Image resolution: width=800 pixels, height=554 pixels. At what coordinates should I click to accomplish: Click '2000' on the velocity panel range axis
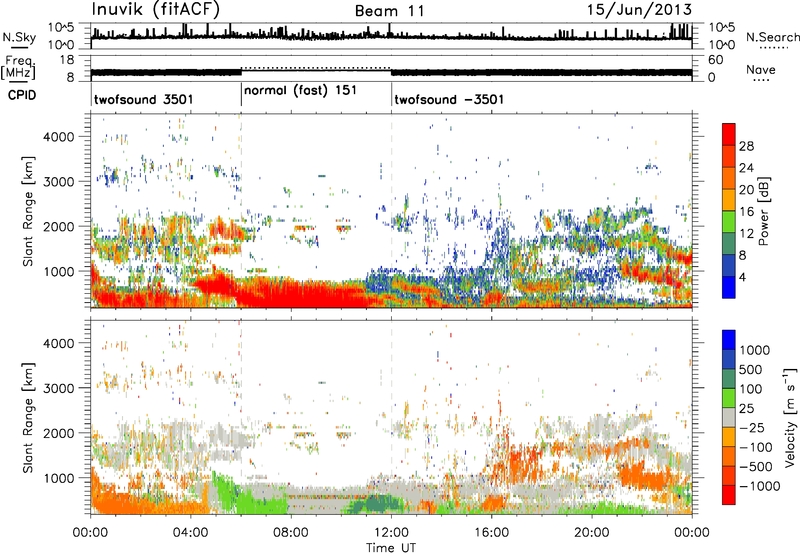tap(58, 433)
